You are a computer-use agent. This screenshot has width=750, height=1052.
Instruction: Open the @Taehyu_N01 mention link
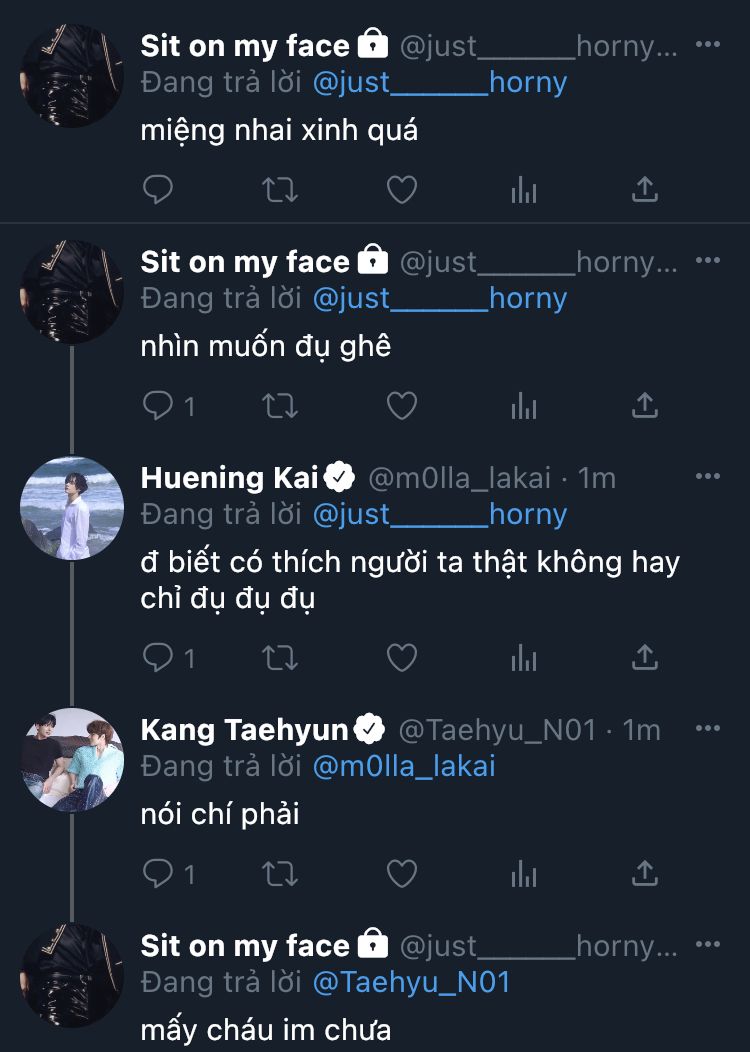411,982
